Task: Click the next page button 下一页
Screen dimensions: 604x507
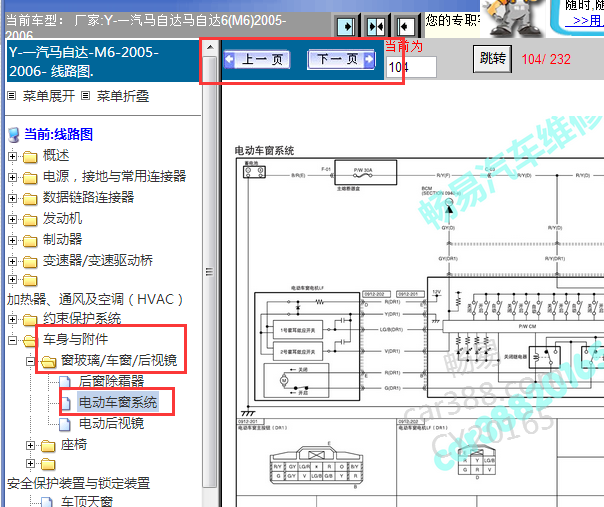Action: click(341, 59)
